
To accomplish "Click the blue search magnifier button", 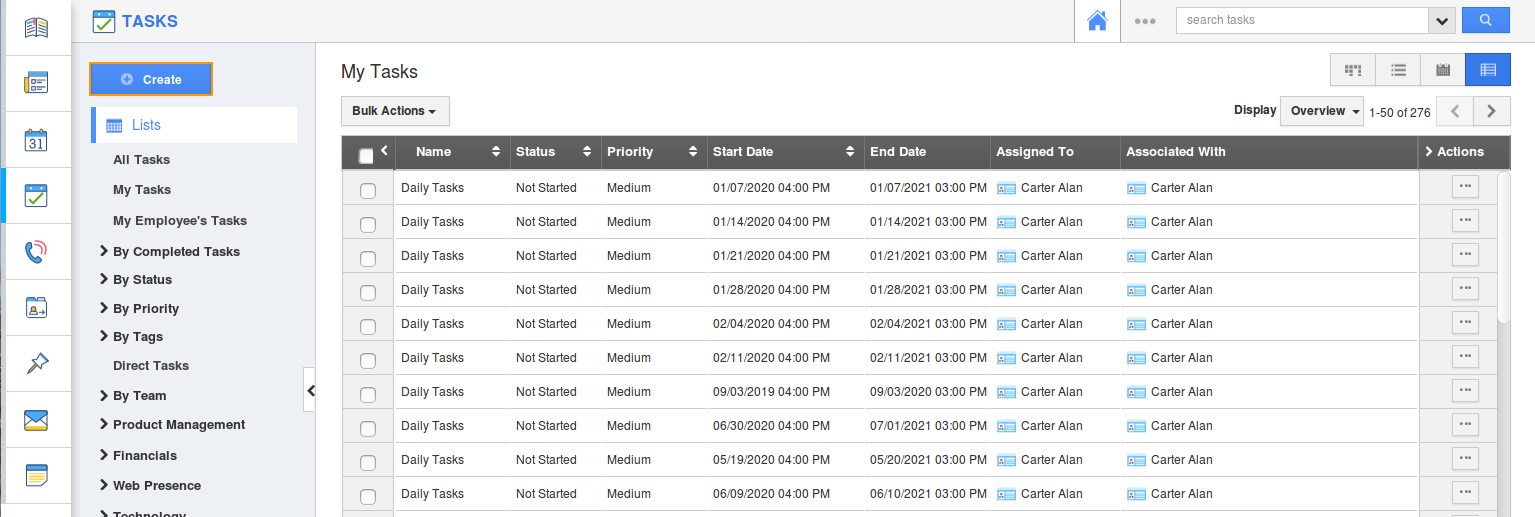I will pos(1485,20).
